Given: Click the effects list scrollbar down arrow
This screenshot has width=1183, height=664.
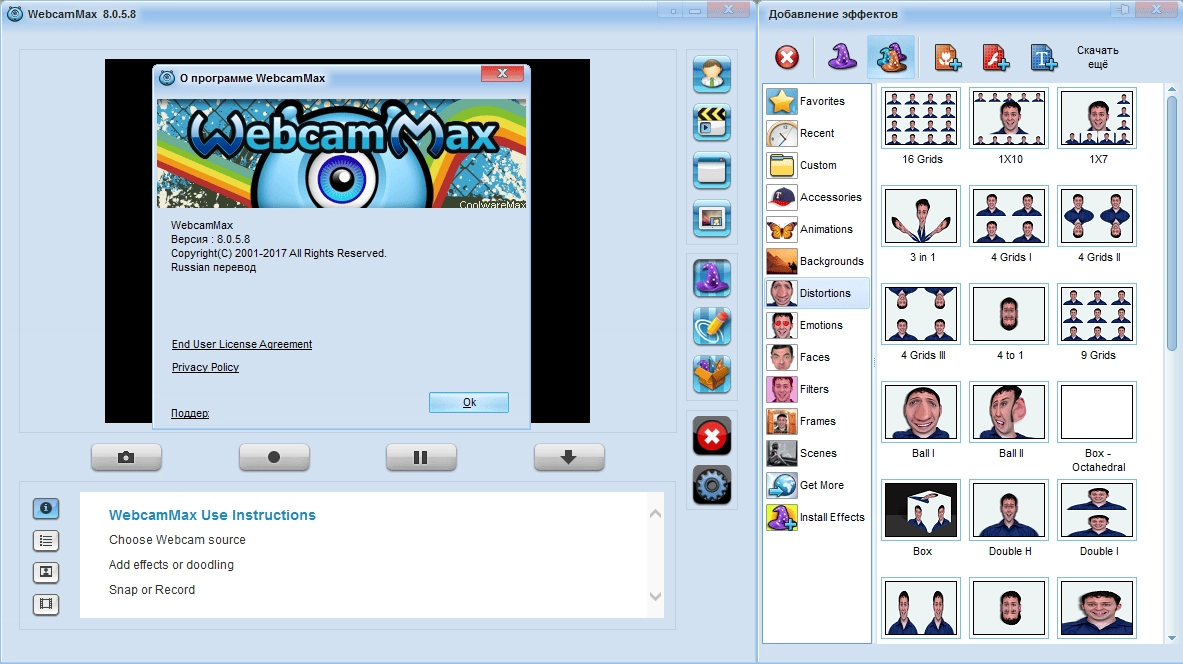Looking at the screenshot, I should click(1172, 638).
